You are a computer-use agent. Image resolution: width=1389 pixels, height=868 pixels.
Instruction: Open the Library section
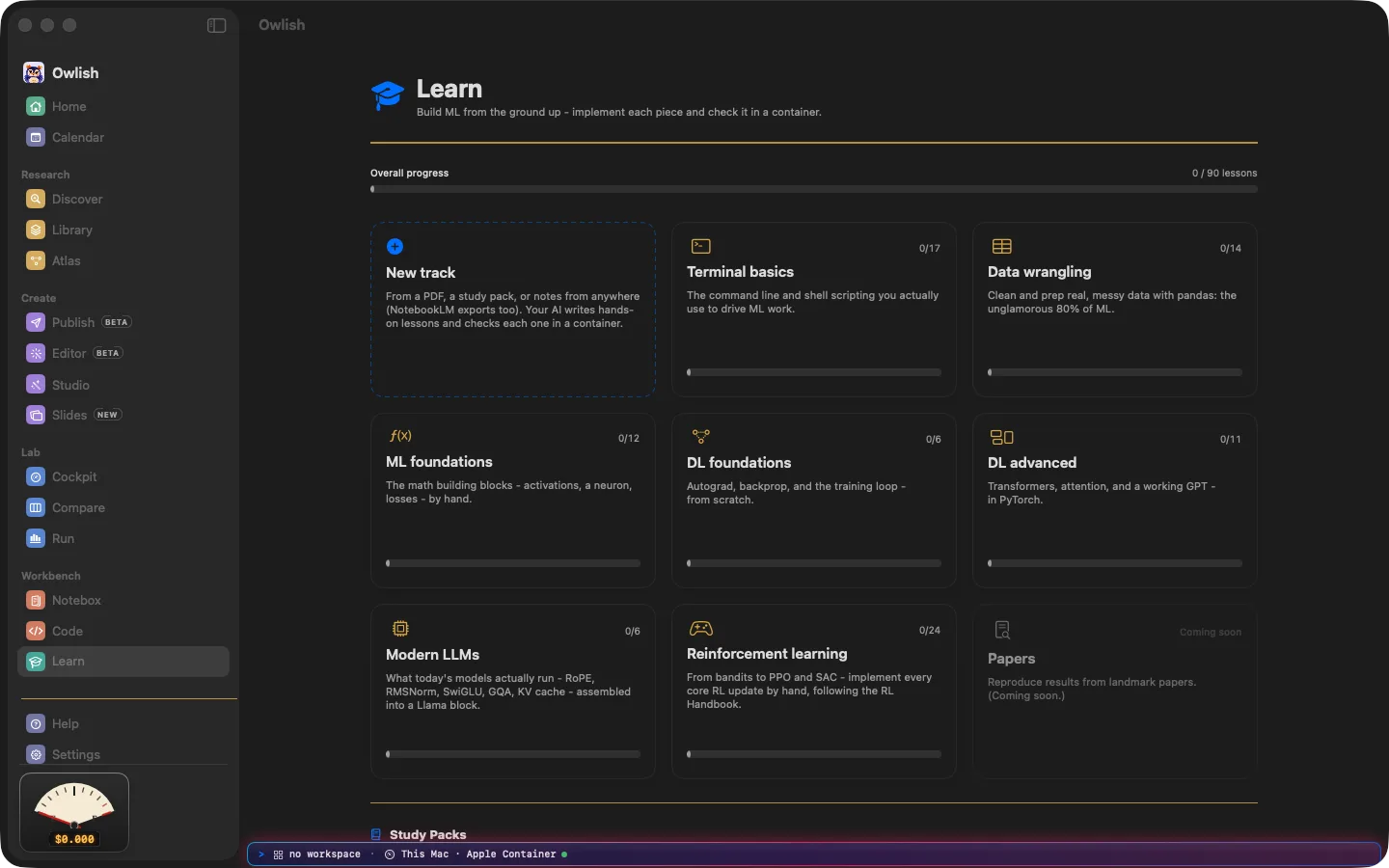[x=123, y=230]
